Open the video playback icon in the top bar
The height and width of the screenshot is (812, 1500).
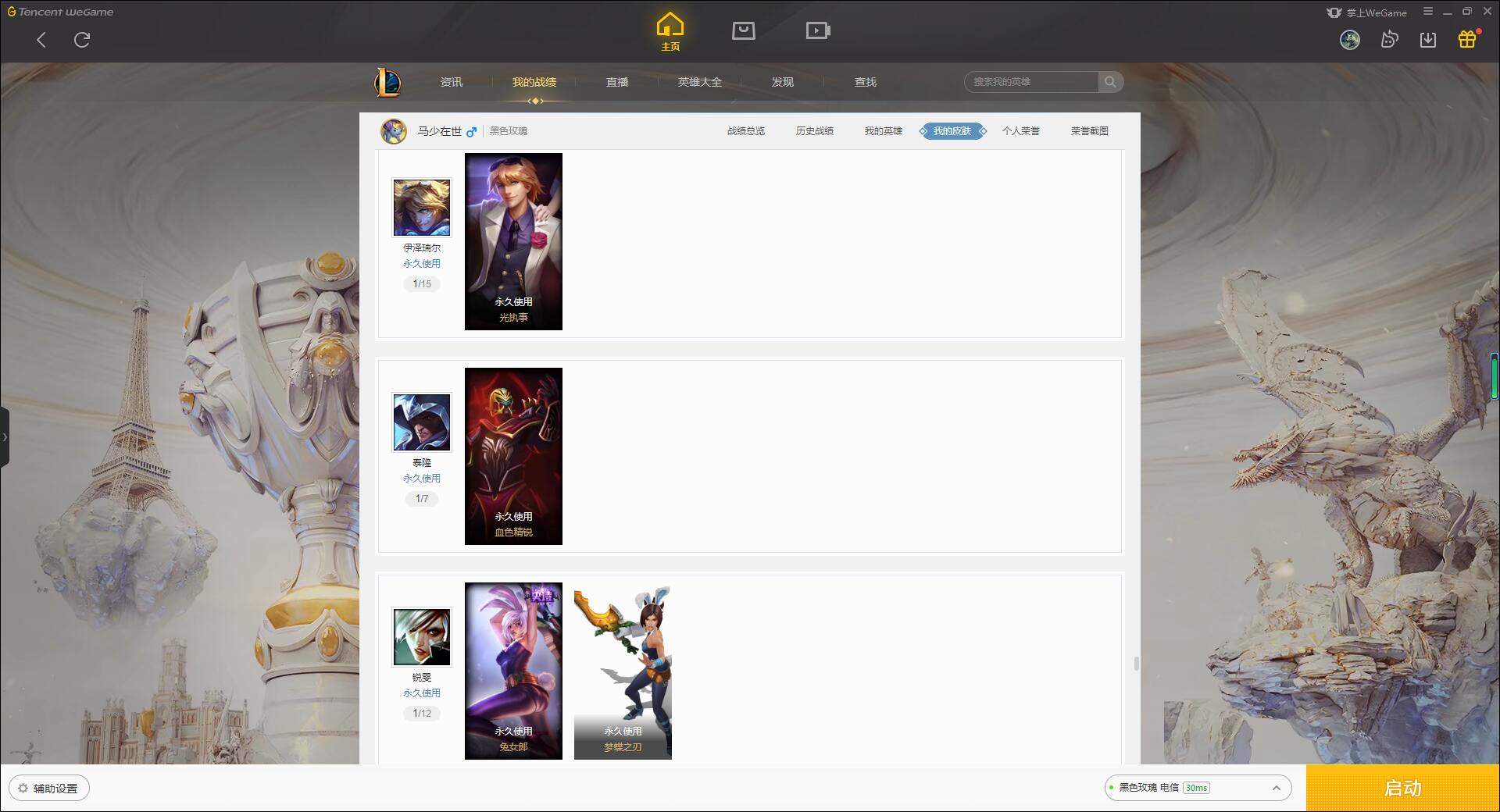click(x=818, y=30)
